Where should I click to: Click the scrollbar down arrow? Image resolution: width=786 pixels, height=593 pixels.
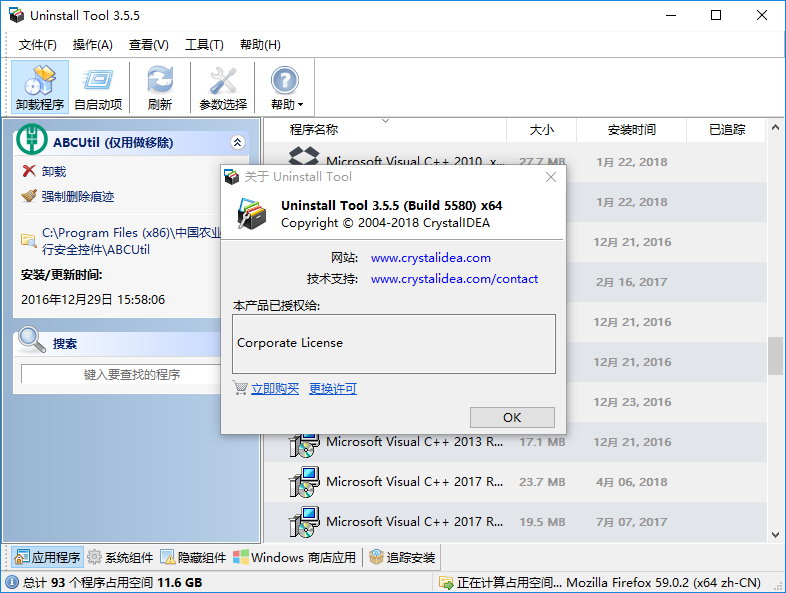point(775,535)
